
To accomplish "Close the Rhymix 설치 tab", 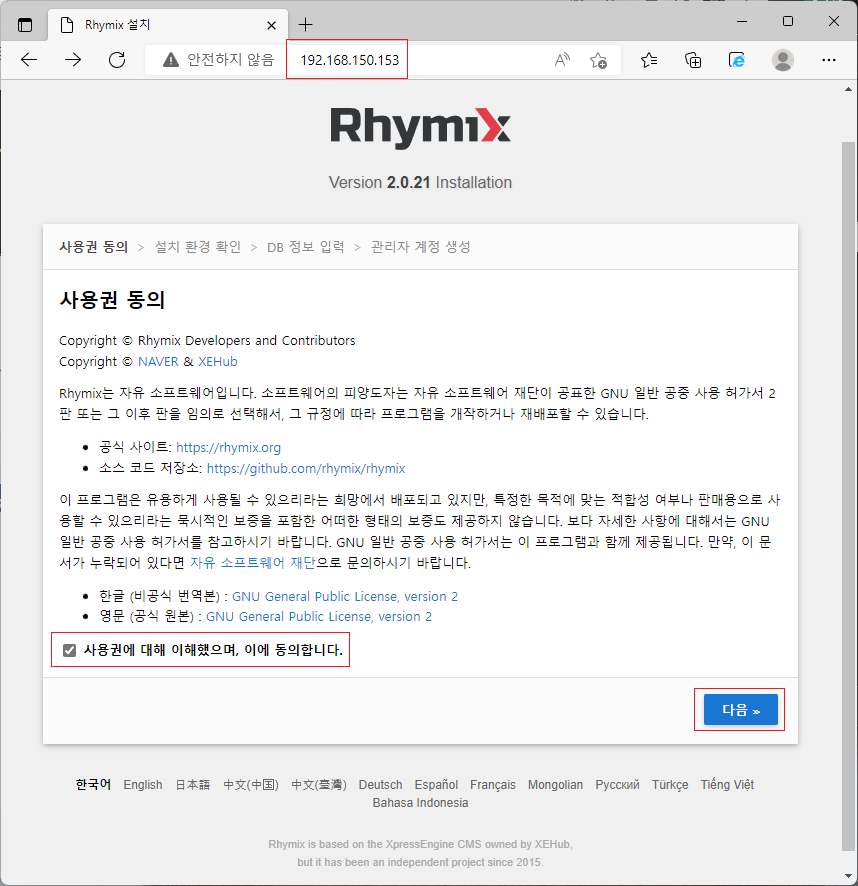I will [271, 25].
